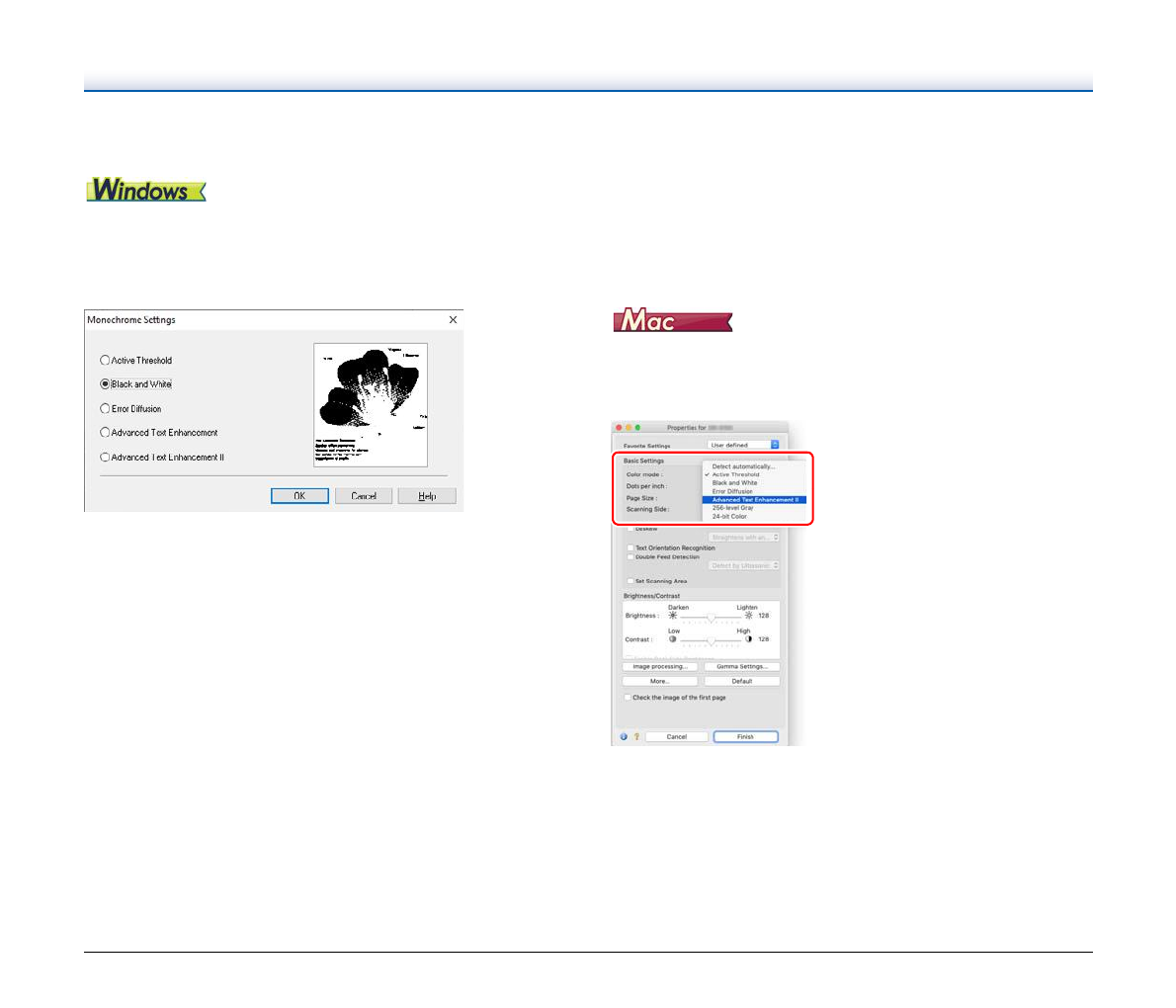Enable Text Orientation Recognition checkbox

[x=630, y=547]
